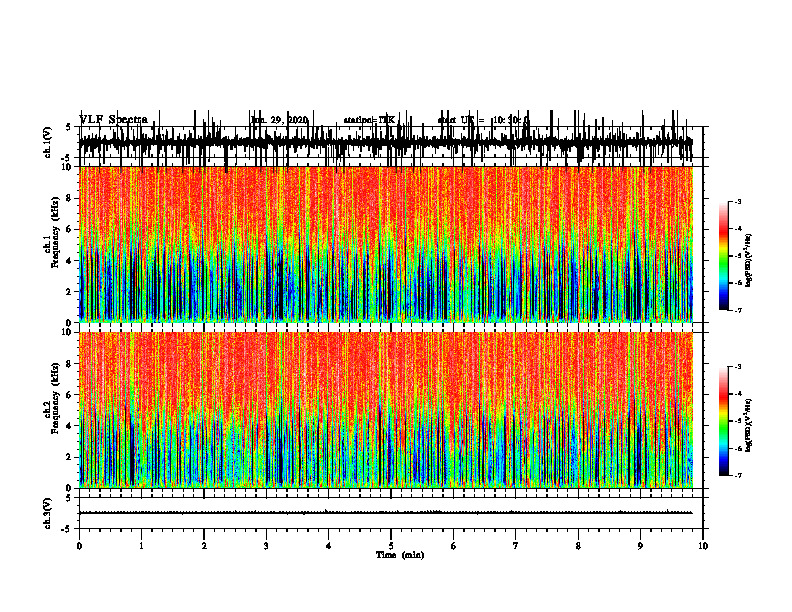Click the "5" tick on the time axis

pyautogui.click(x=391, y=546)
